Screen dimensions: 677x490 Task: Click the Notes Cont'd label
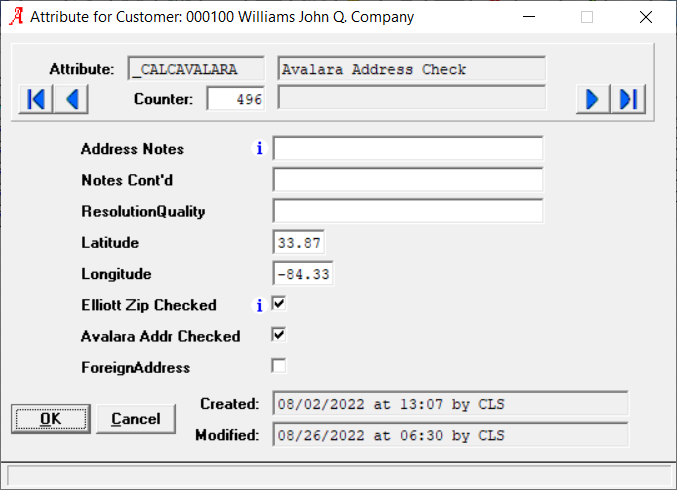(x=127, y=180)
